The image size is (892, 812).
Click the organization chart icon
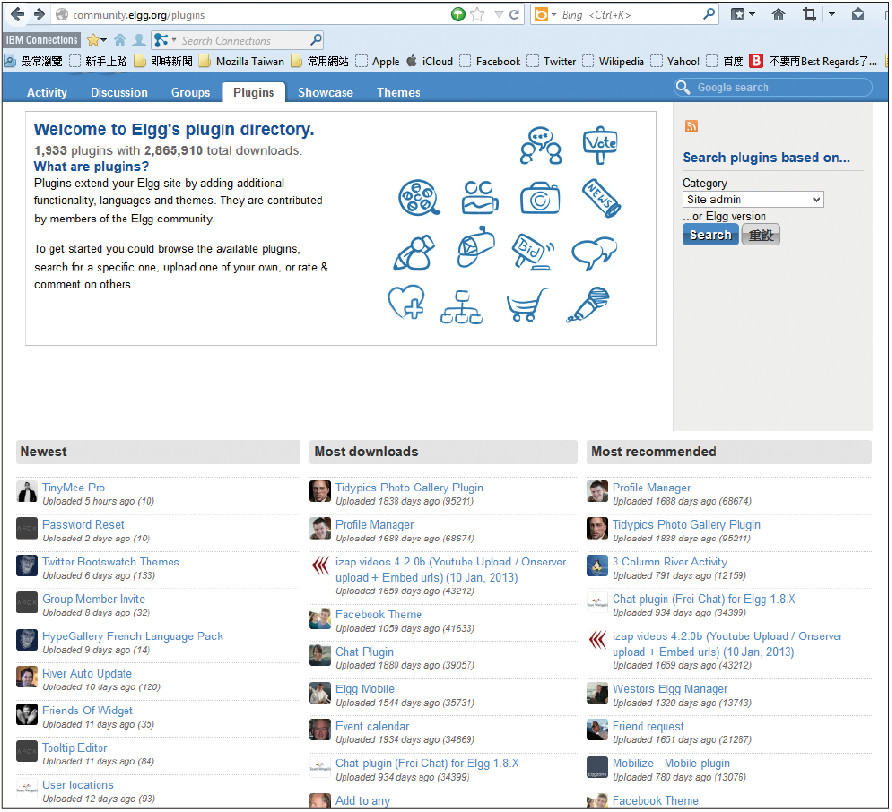coord(461,307)
